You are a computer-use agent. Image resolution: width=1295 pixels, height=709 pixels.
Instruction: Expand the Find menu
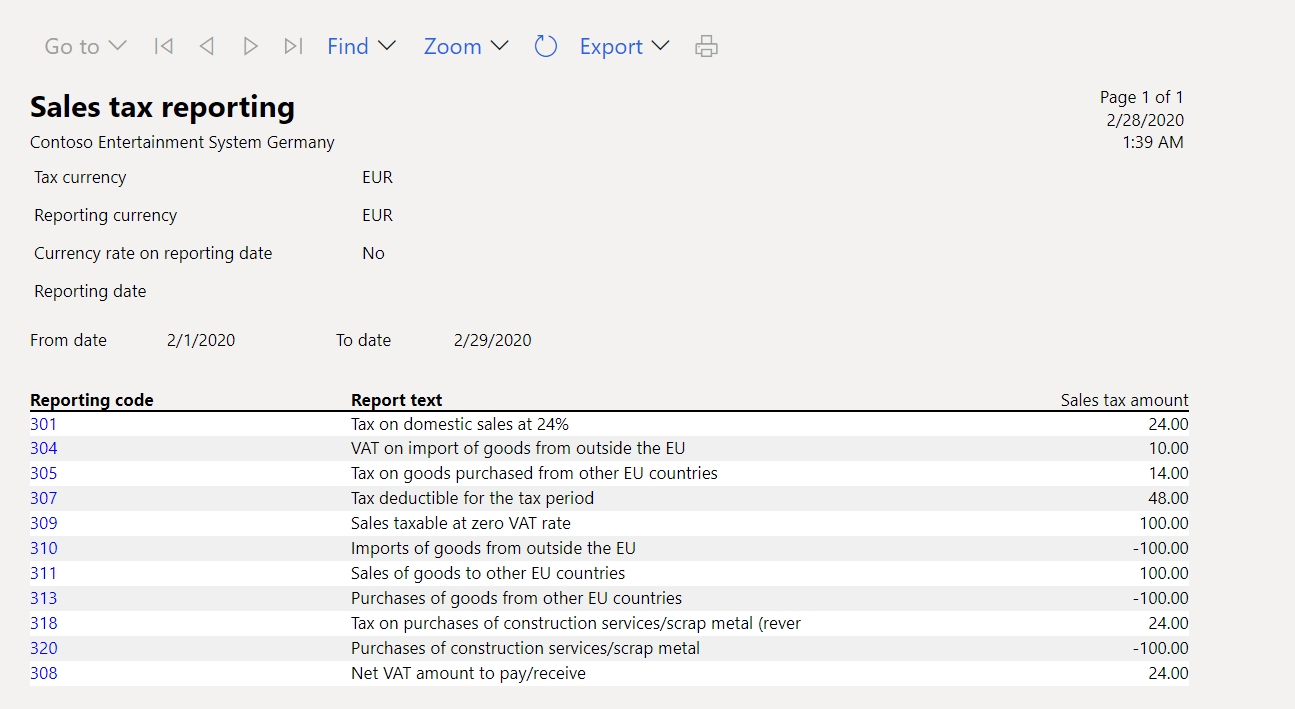[x=361, y=46]
